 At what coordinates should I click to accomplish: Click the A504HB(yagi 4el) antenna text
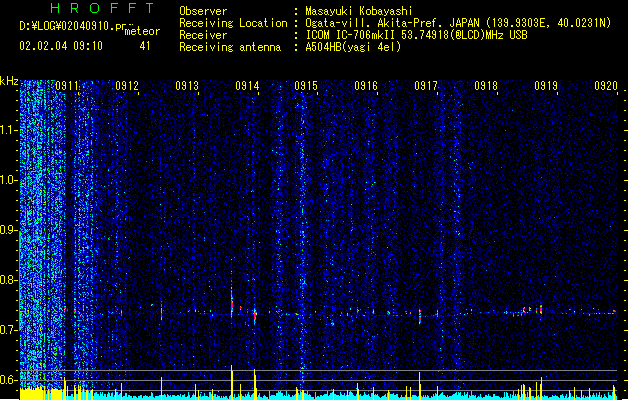tap(353, 47)
